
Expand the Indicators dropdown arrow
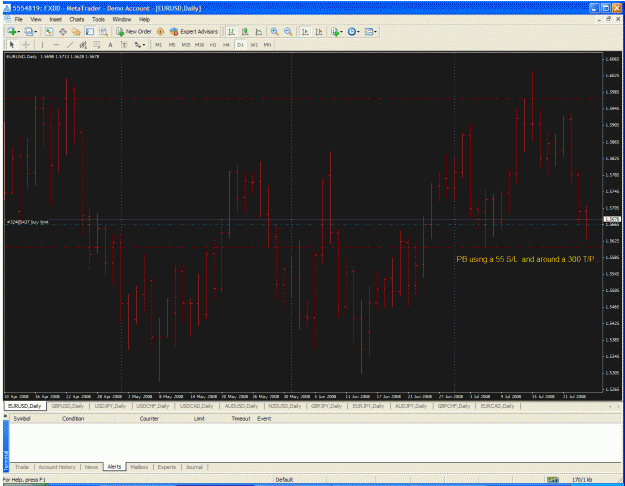click(x=342, y=31)
